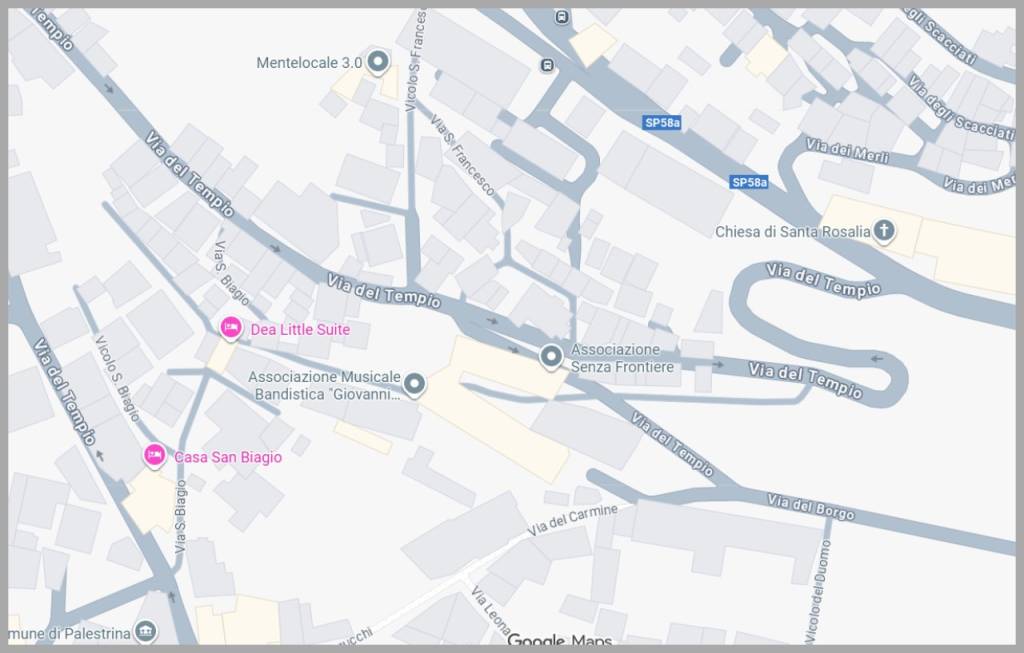Click the Via del Borgo street label
This screenshot has width=1024, height=653.
pyautogui.click(x=810, y=507)
